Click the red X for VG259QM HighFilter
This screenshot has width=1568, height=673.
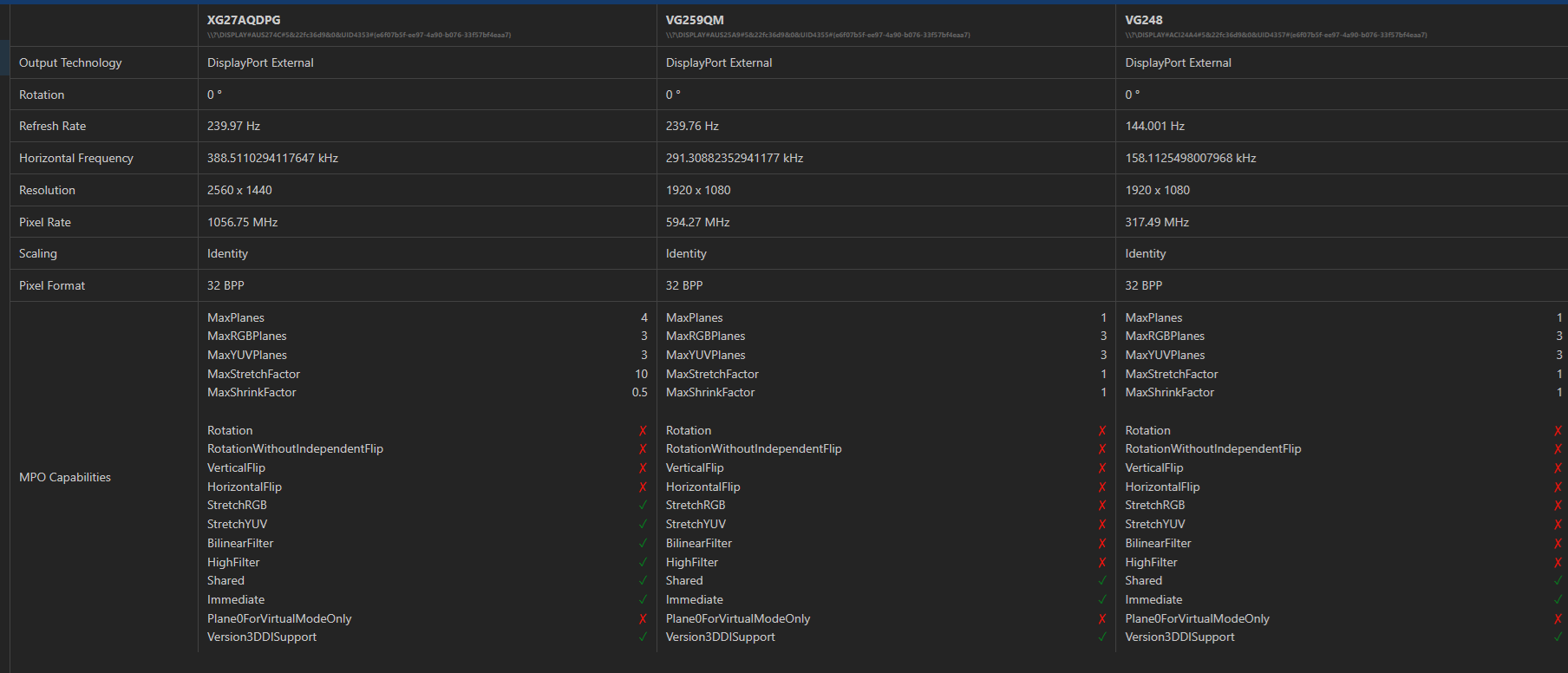(x=1102, y=563)
